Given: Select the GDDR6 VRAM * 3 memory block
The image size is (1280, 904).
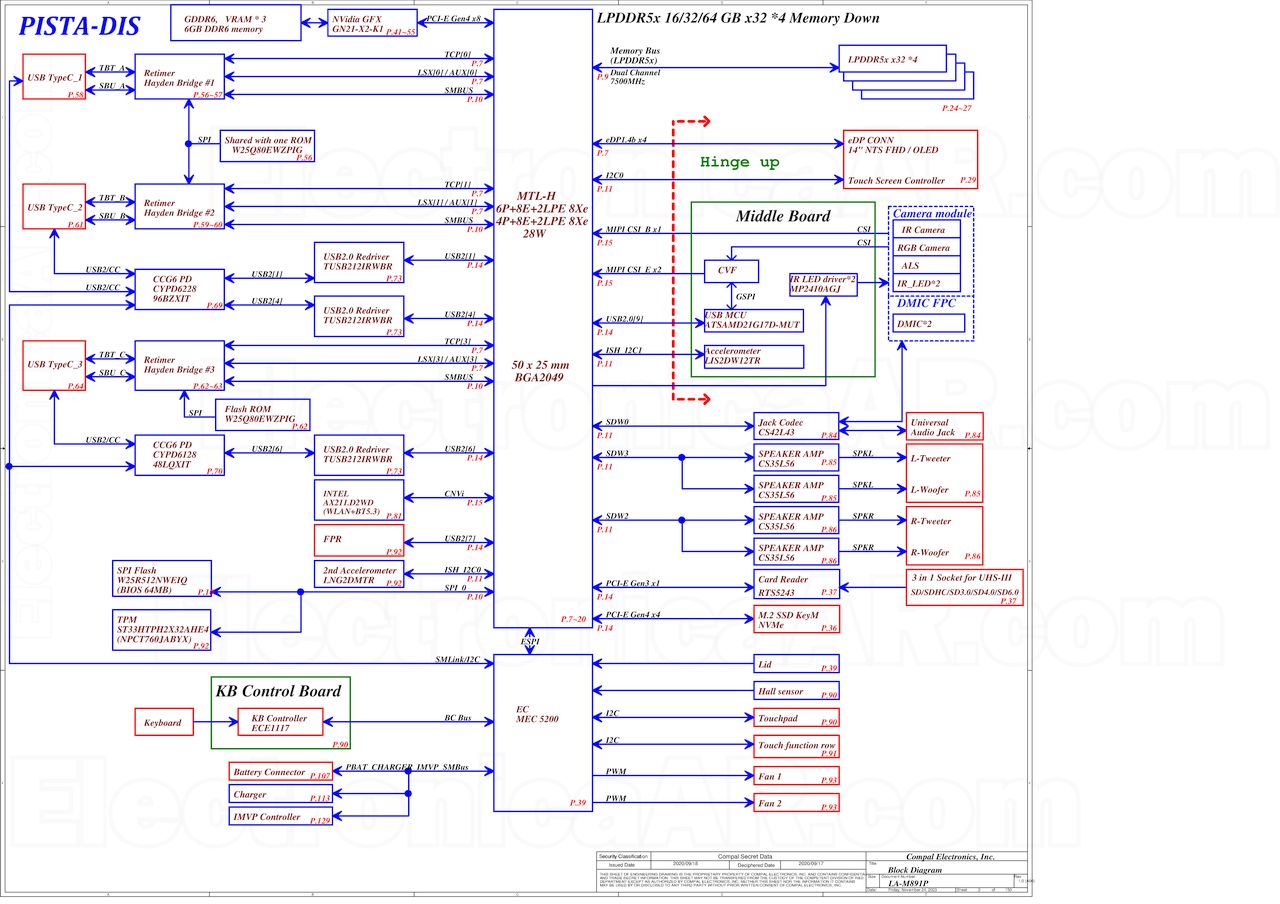Looking at the screenshot, I should (x=236, y=23).
